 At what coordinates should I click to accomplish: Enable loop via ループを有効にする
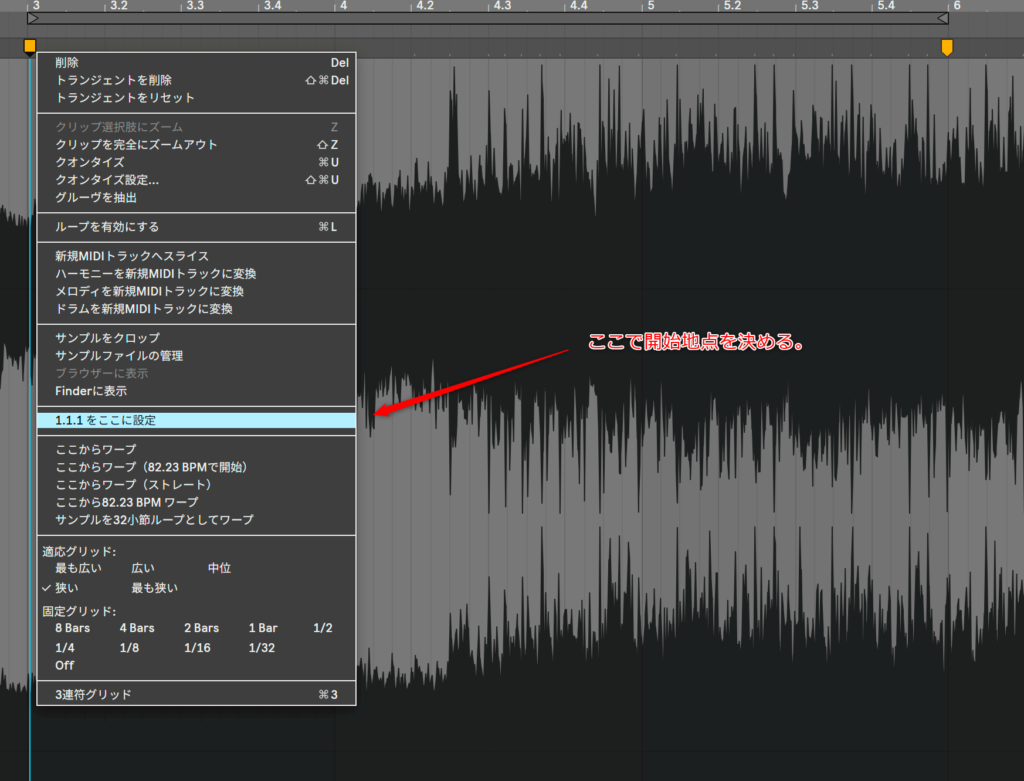[107, 227]
